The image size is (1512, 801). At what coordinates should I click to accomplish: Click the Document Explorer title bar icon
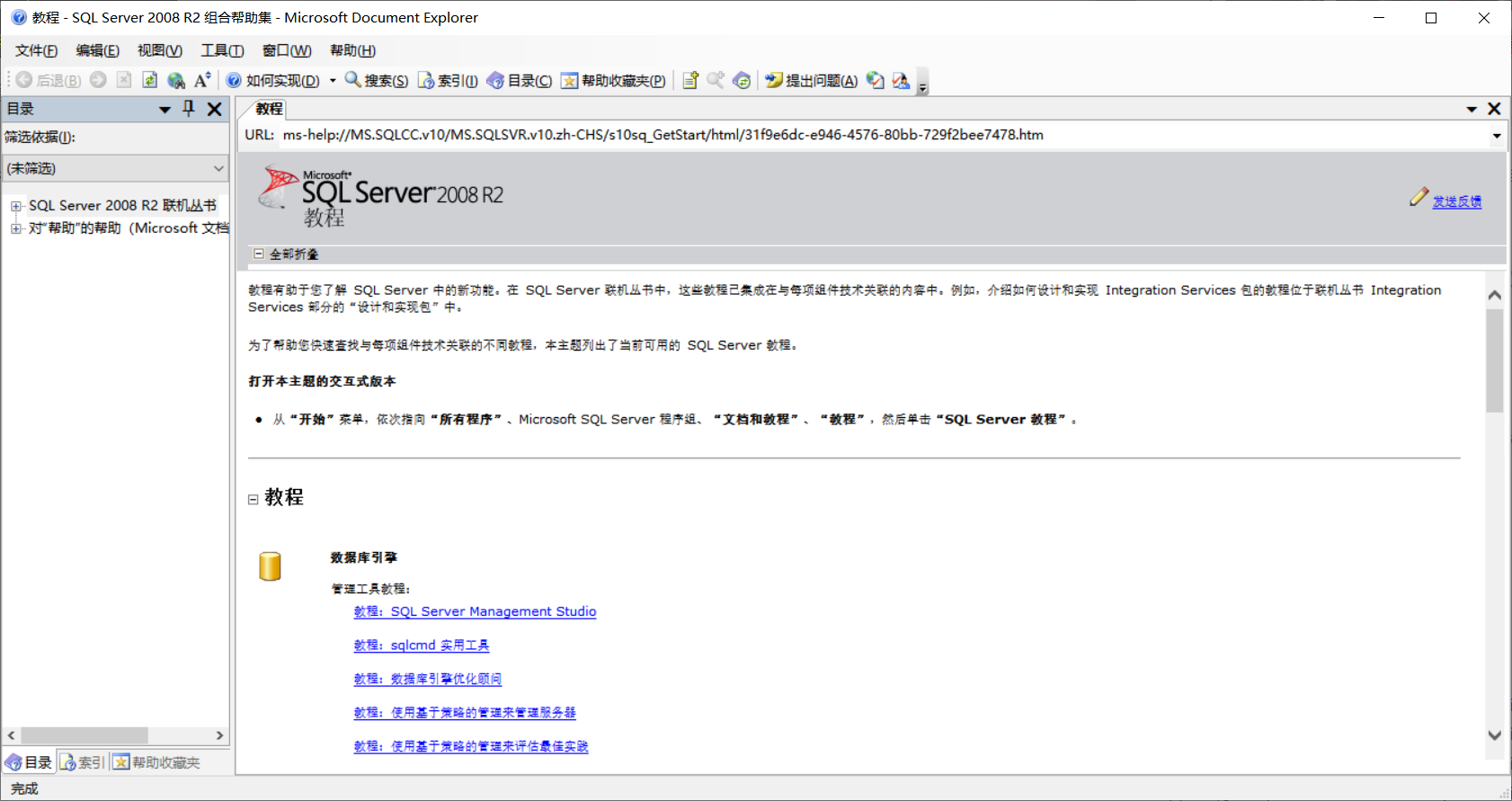click(18, 17)
